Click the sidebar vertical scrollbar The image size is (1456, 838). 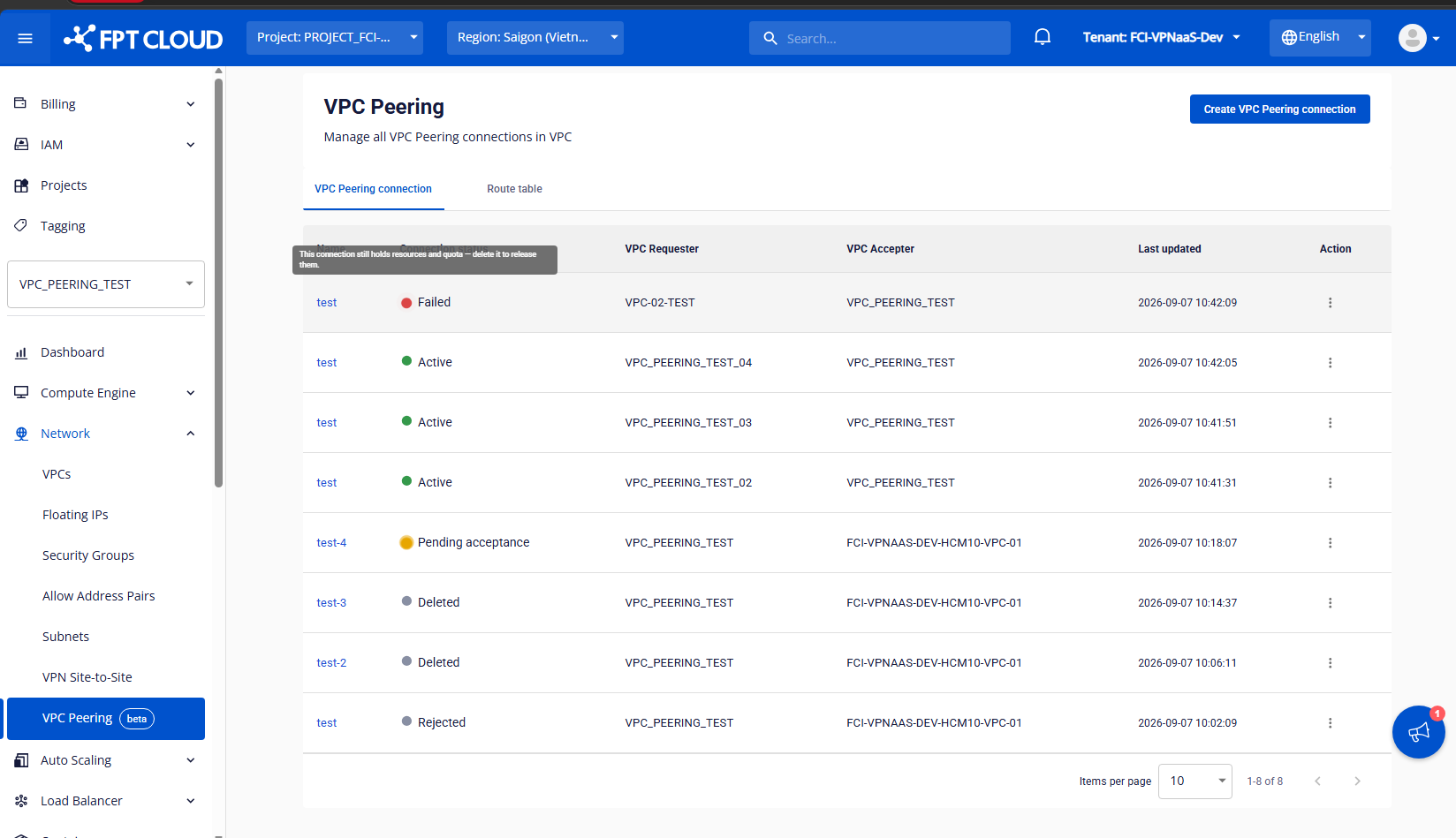218,283
